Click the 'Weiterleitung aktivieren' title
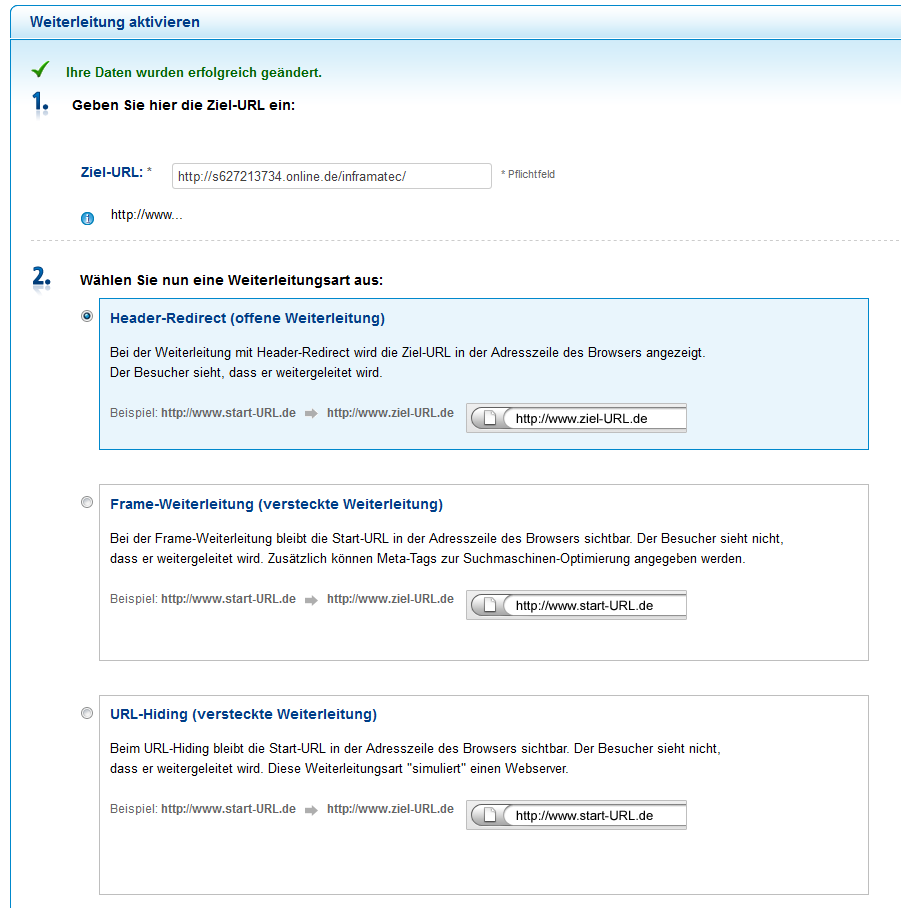 pyautogui.click(x=115, y=22)
